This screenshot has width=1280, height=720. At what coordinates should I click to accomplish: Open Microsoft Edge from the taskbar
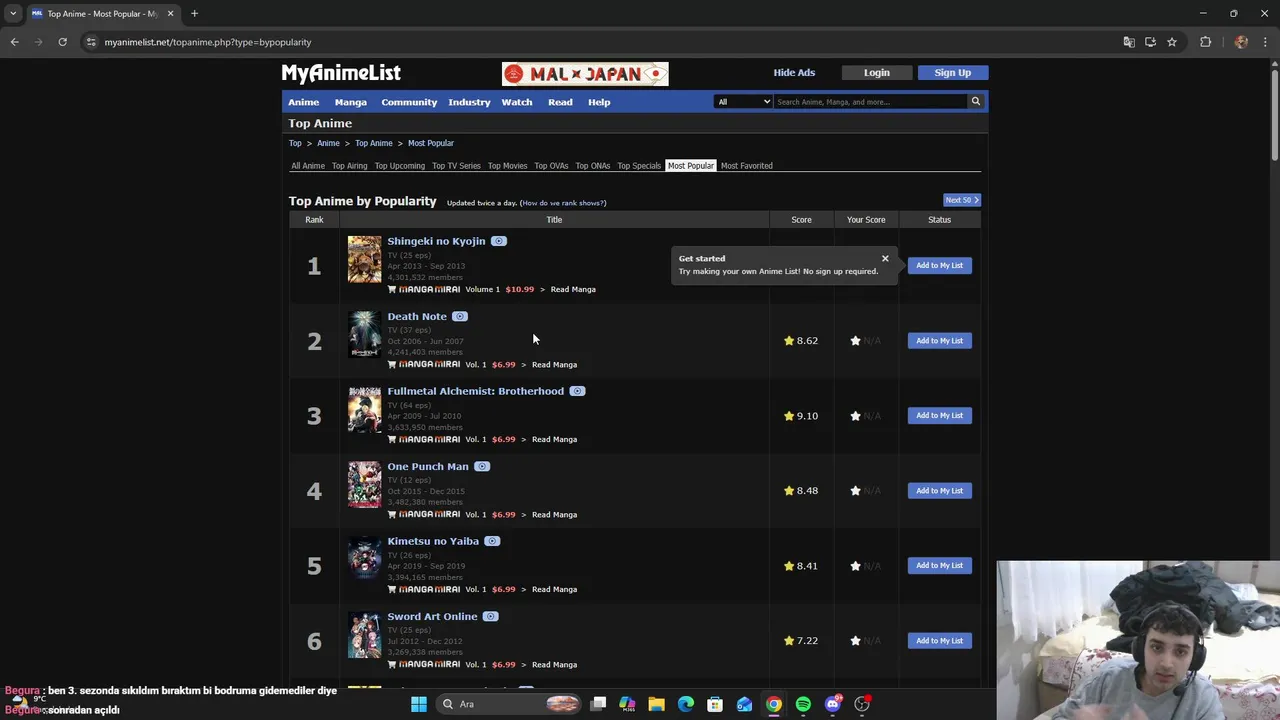(686, 704)
